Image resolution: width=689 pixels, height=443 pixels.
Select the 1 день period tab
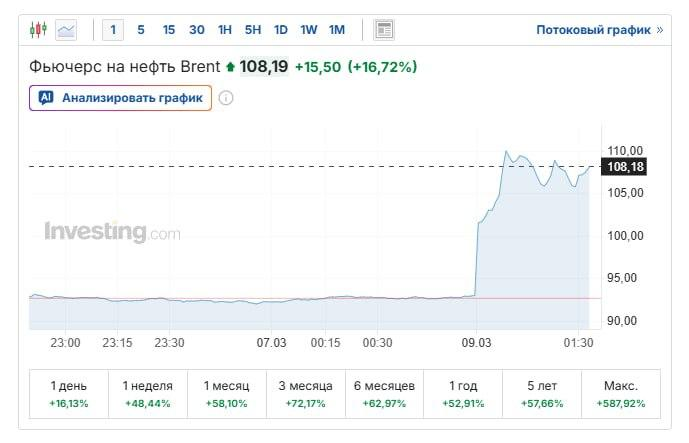68,394
